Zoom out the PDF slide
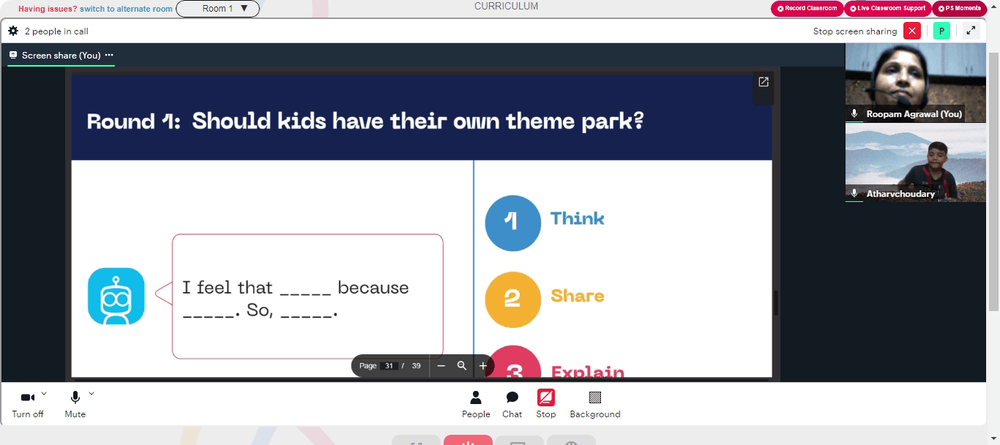 point(441,366)
